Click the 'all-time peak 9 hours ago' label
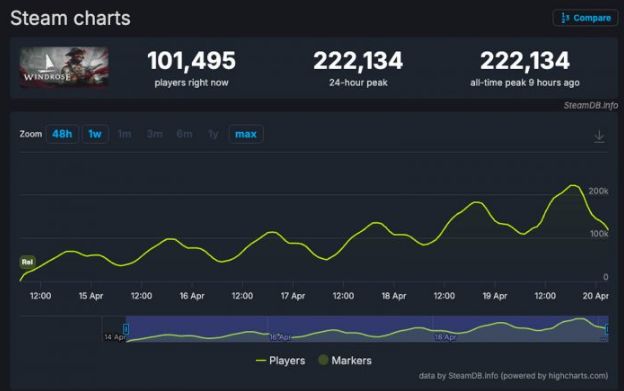Screen dimensions: 624x391 click(525, 83)
